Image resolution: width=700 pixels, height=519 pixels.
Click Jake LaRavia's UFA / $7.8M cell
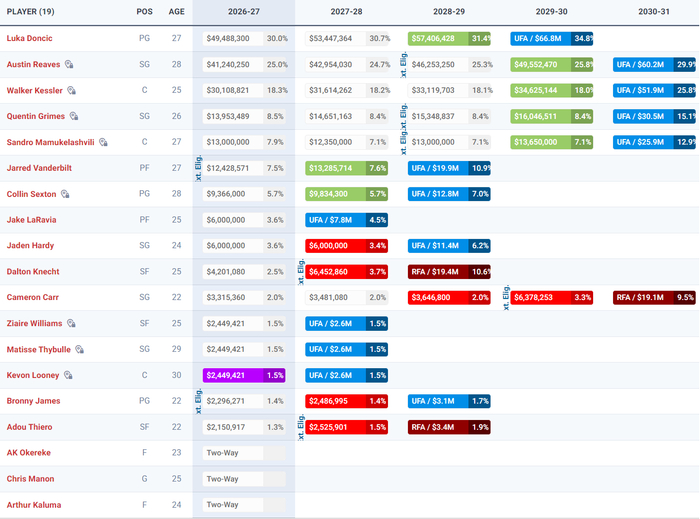click(x=346, y=220)
